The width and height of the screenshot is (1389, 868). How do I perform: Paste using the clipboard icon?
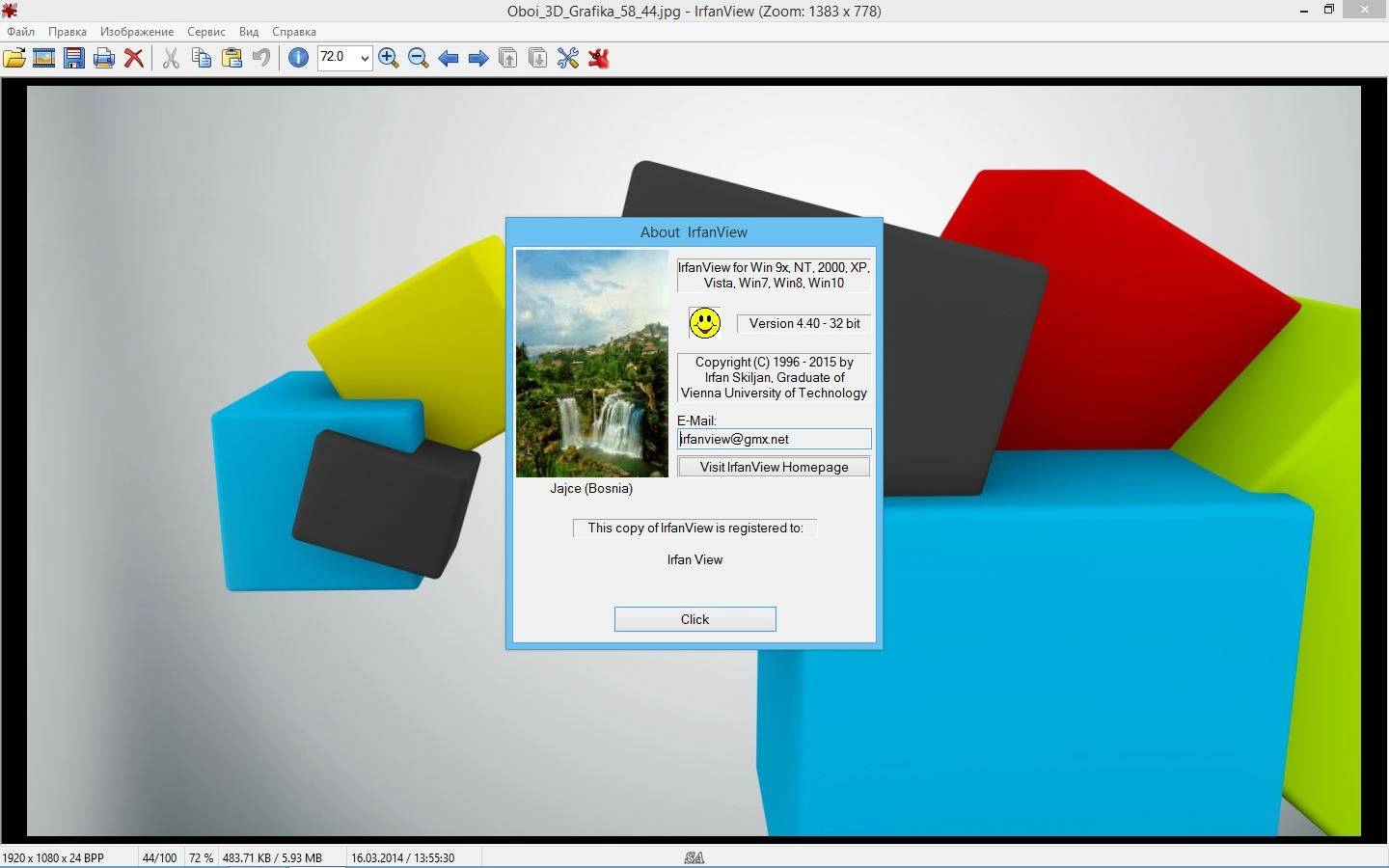(231, 58)
